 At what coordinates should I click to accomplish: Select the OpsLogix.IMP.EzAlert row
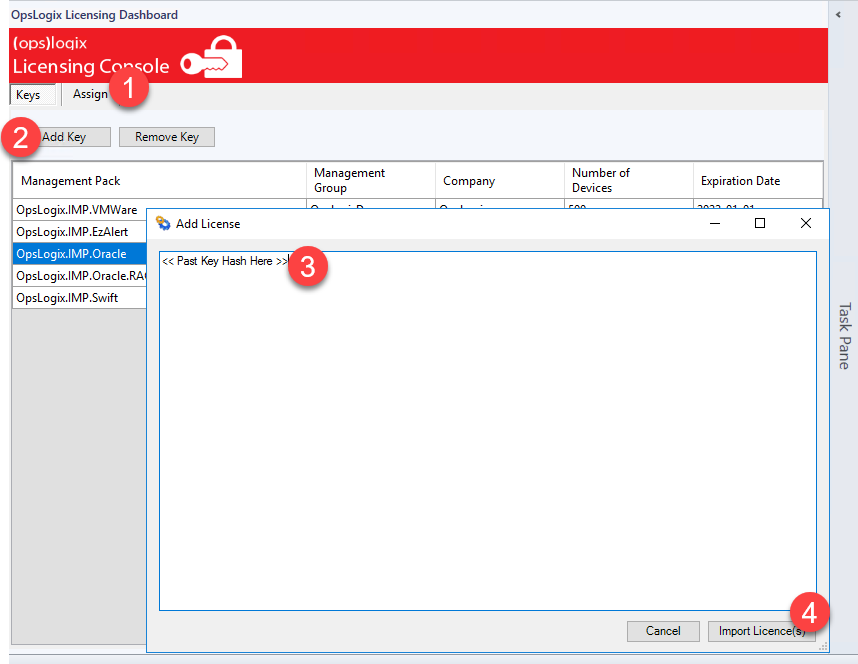pyautogui.click(x=80, y=232)
